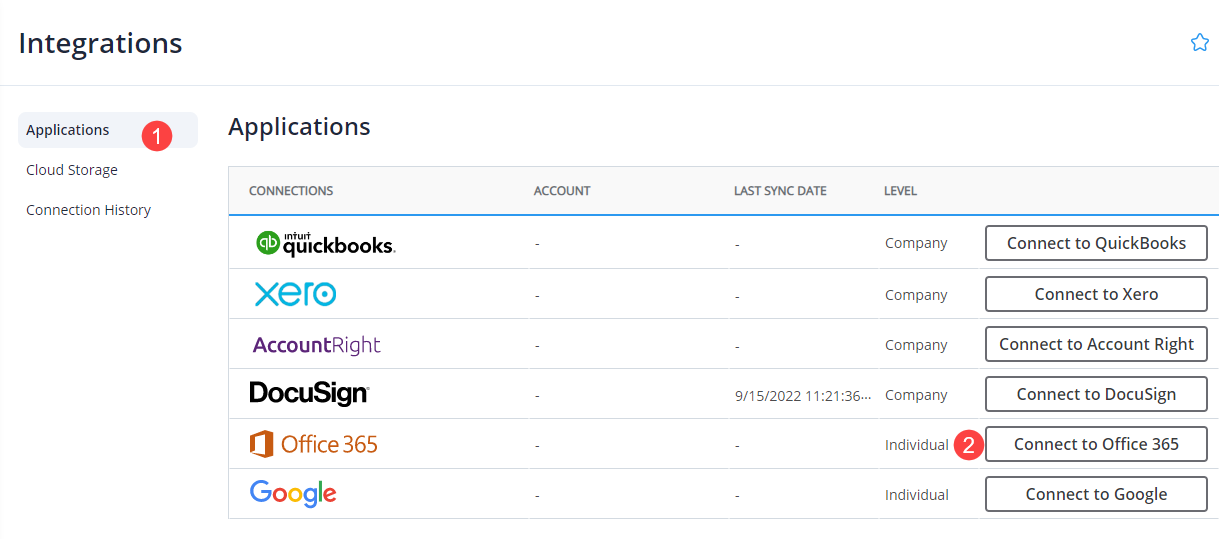This screenshot has height=539, width=1219.
Task: Click Company level in AccountRight row
Action: [916, 345]
